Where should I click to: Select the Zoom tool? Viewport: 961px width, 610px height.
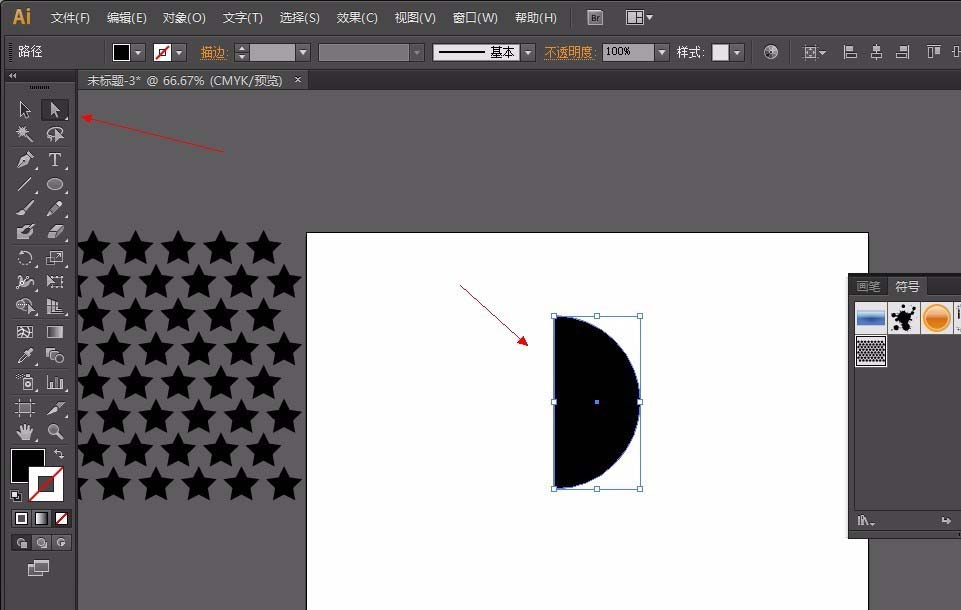[55, 431]
